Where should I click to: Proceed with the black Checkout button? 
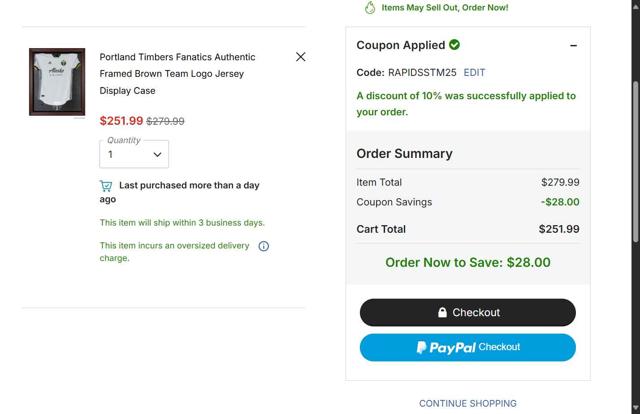pos(468,312)
